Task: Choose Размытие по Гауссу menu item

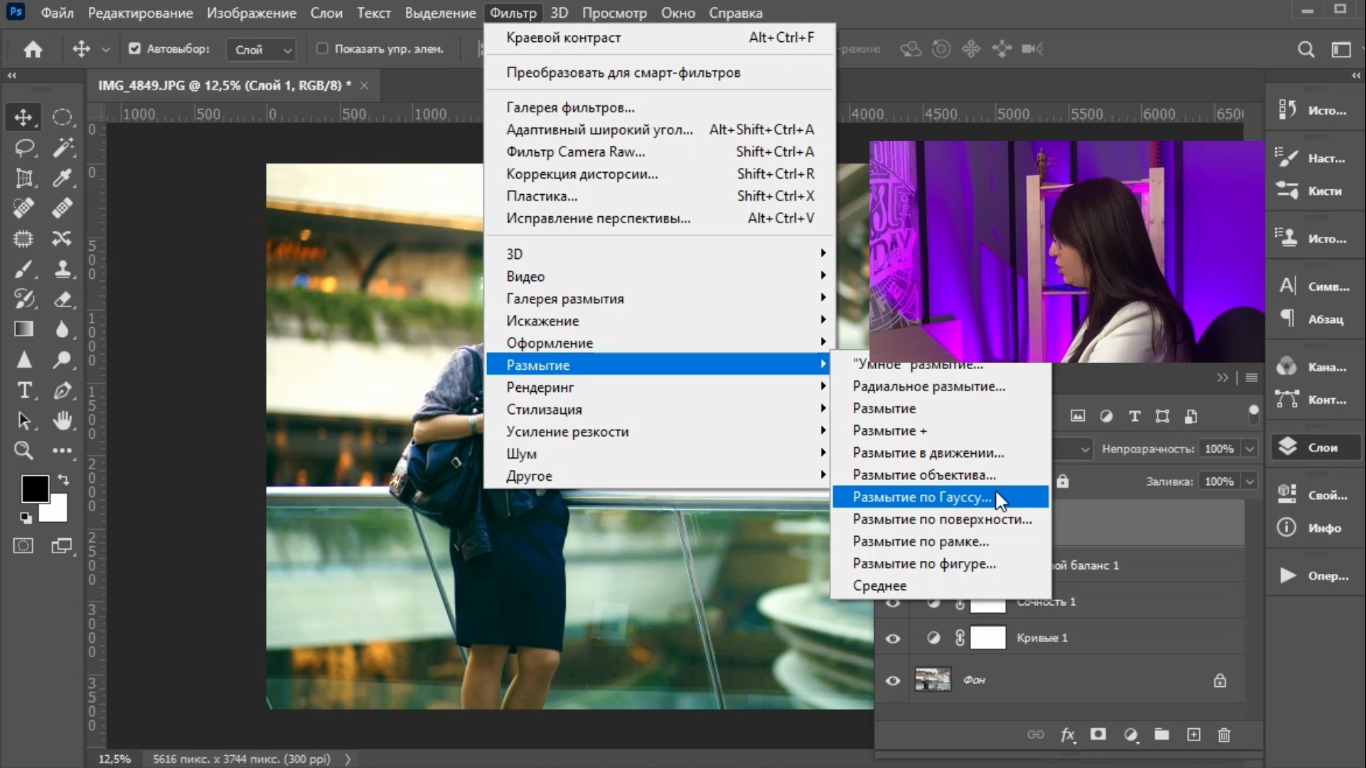Action: click(x=940, y=497)
